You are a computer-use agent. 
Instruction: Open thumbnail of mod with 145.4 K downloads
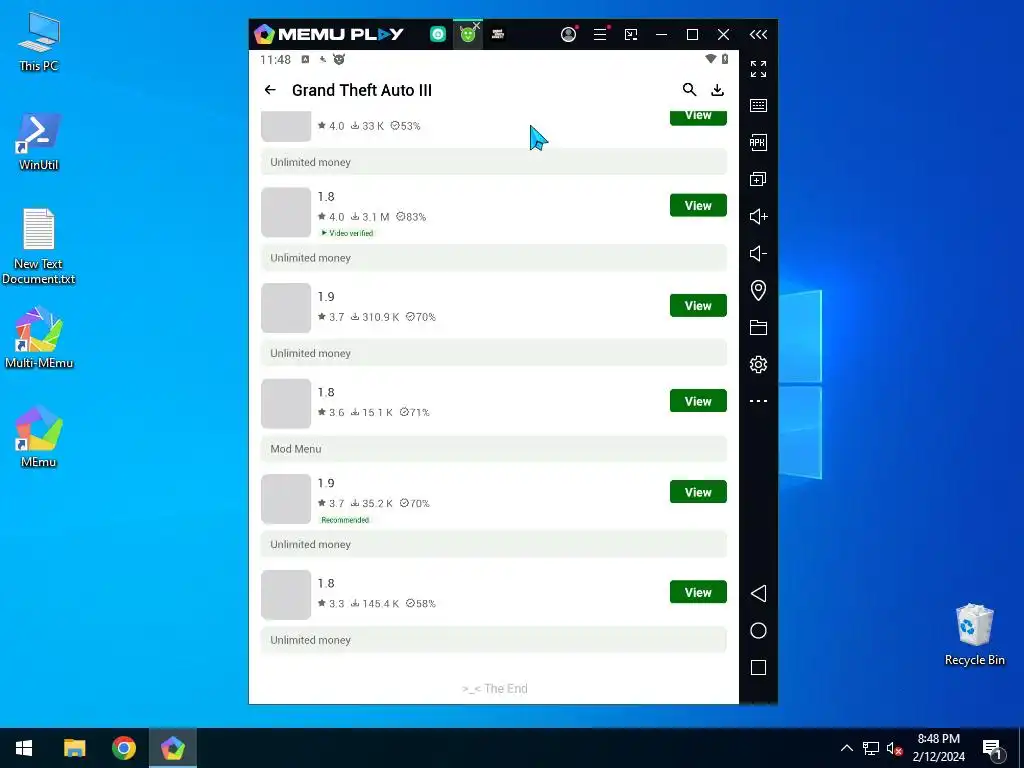pos(286,595)
